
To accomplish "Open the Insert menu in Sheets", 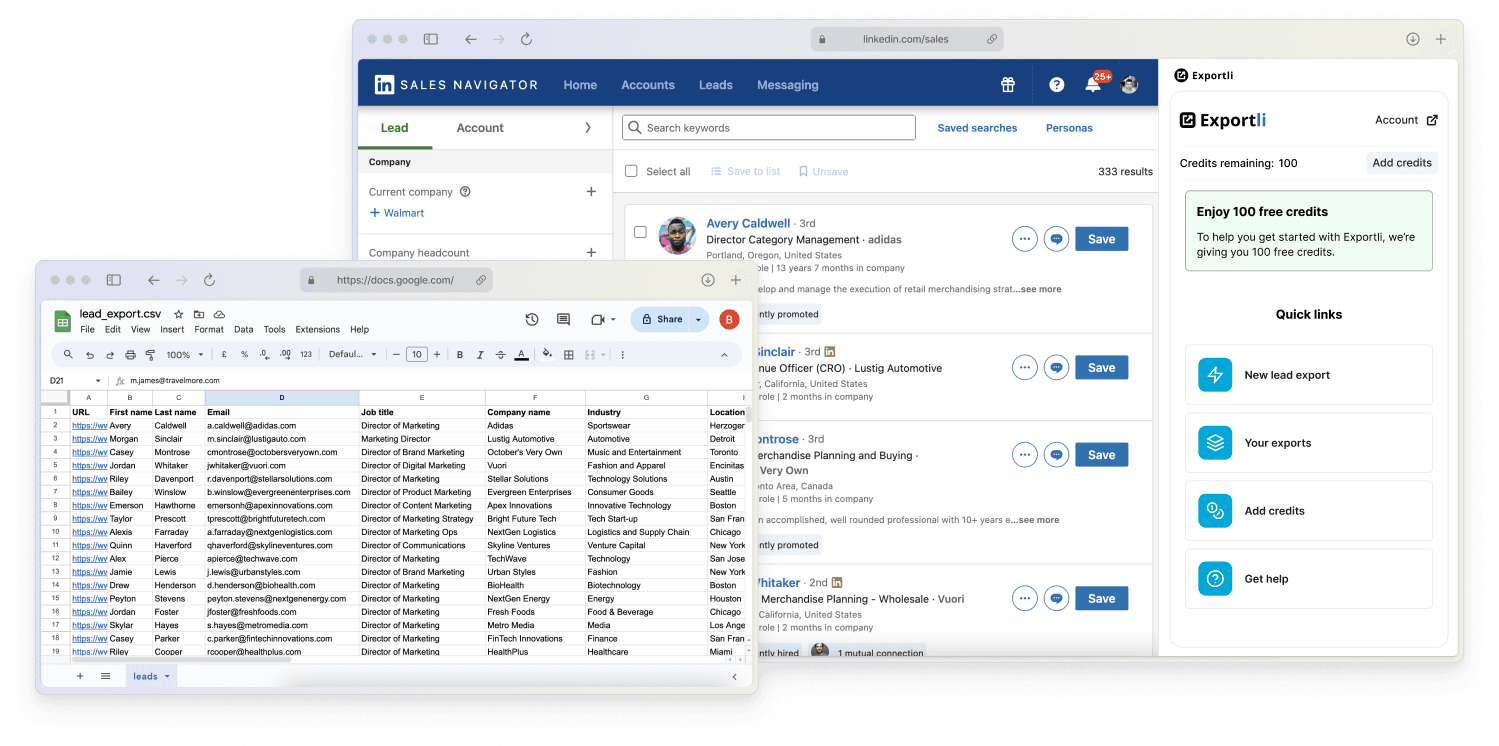I will (172, 329).
